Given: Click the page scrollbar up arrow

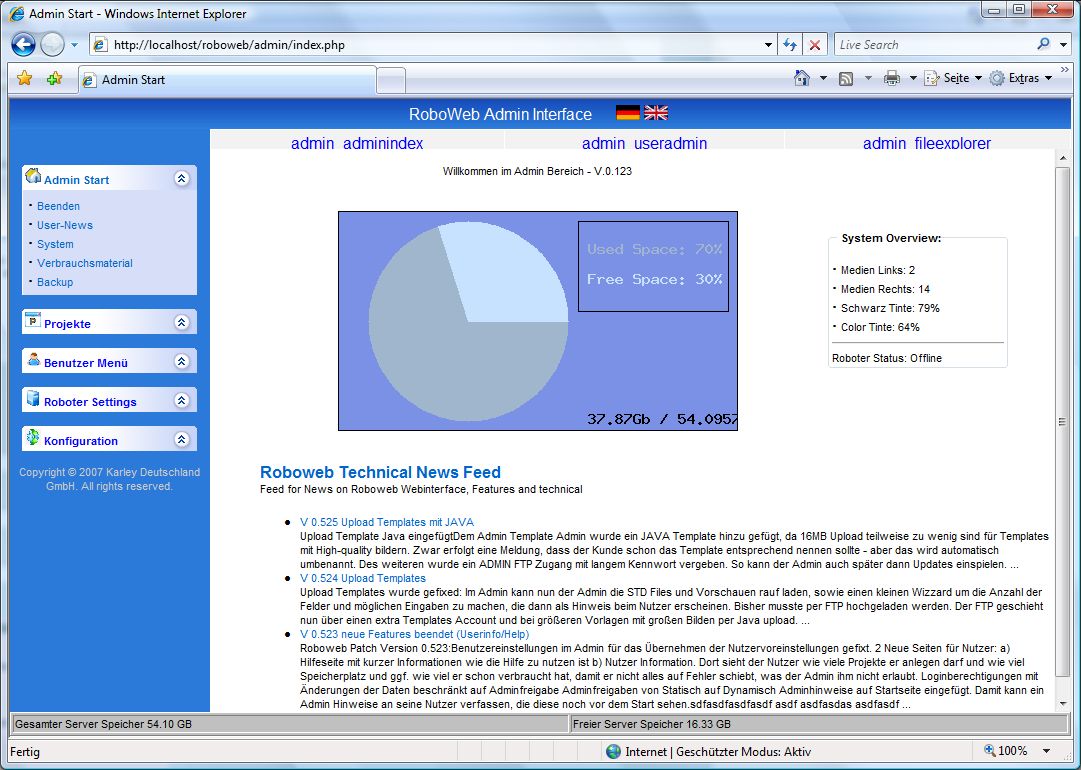Looking at the screenshot, I should pyautogui.click(x=1062, y=159).
